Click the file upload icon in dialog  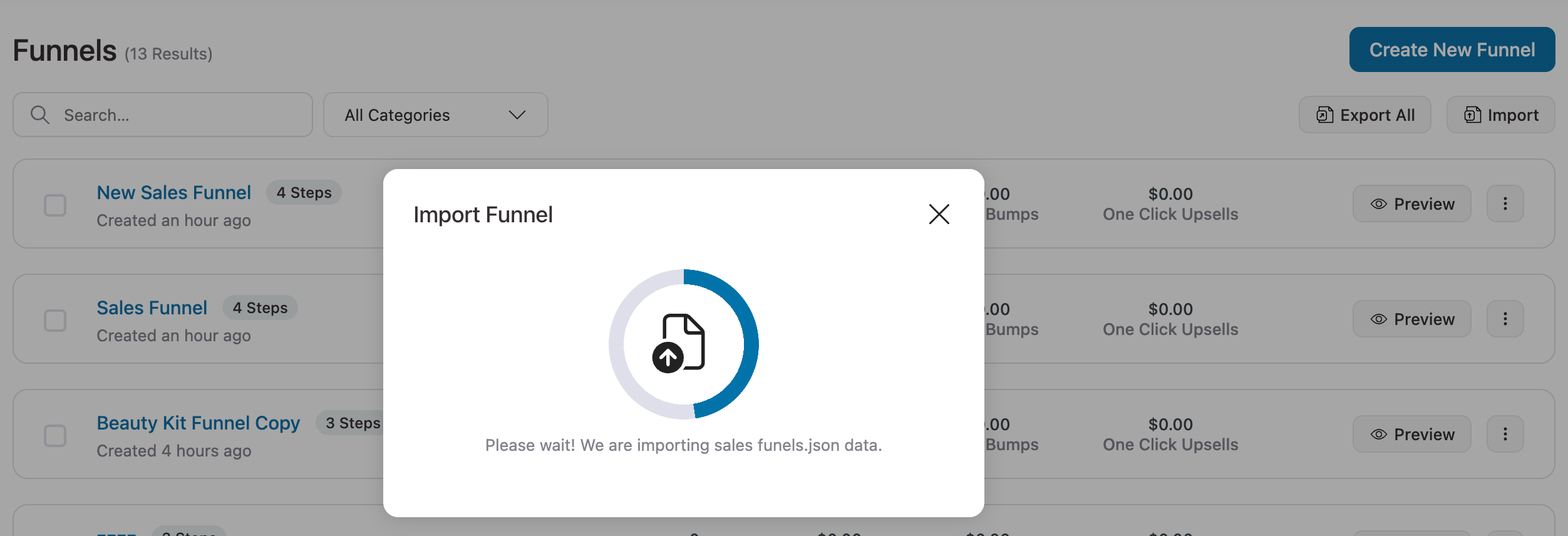(679, 343)
